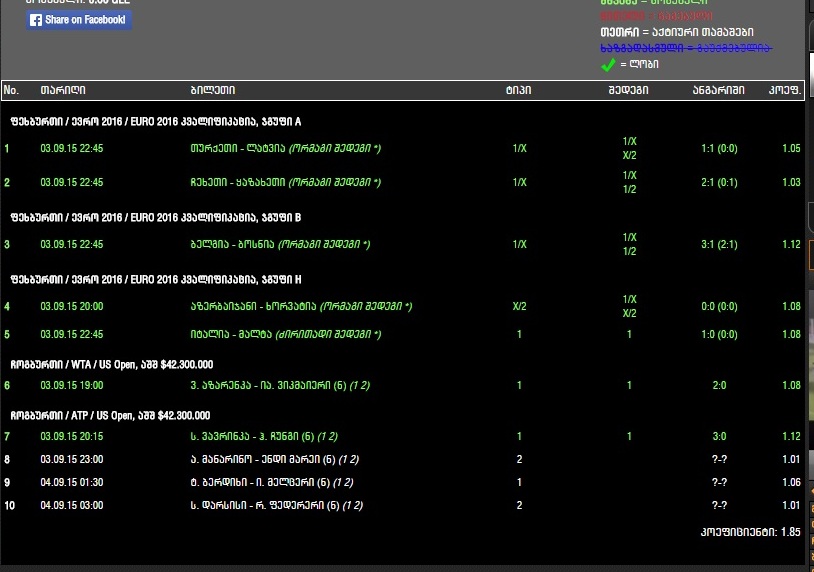Image resolution: width=814 pixels, height=572 pixels.
Task: Click the No. column header
Action: pos(12,91)
